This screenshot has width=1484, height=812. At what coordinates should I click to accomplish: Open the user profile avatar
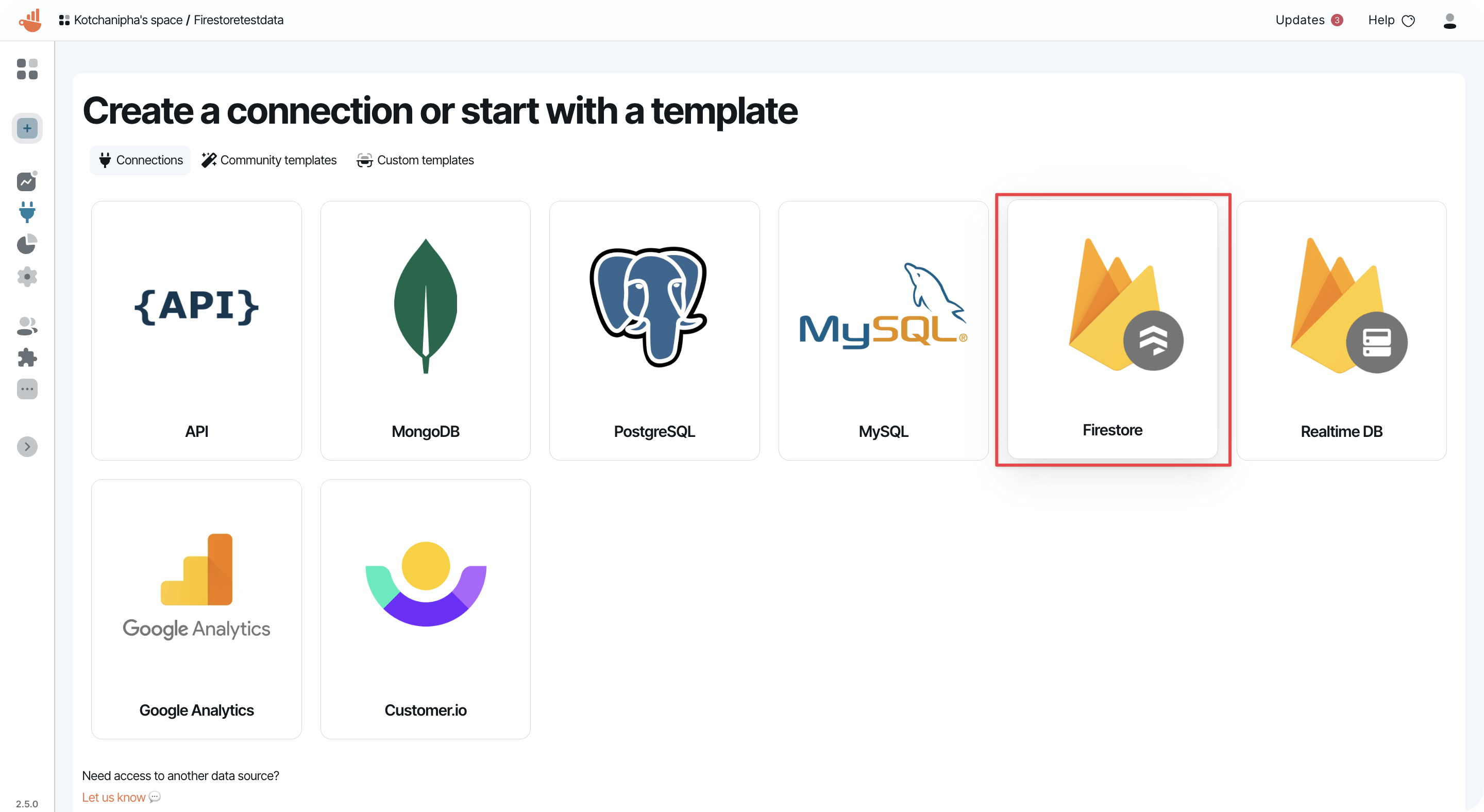pos(1451,20)
